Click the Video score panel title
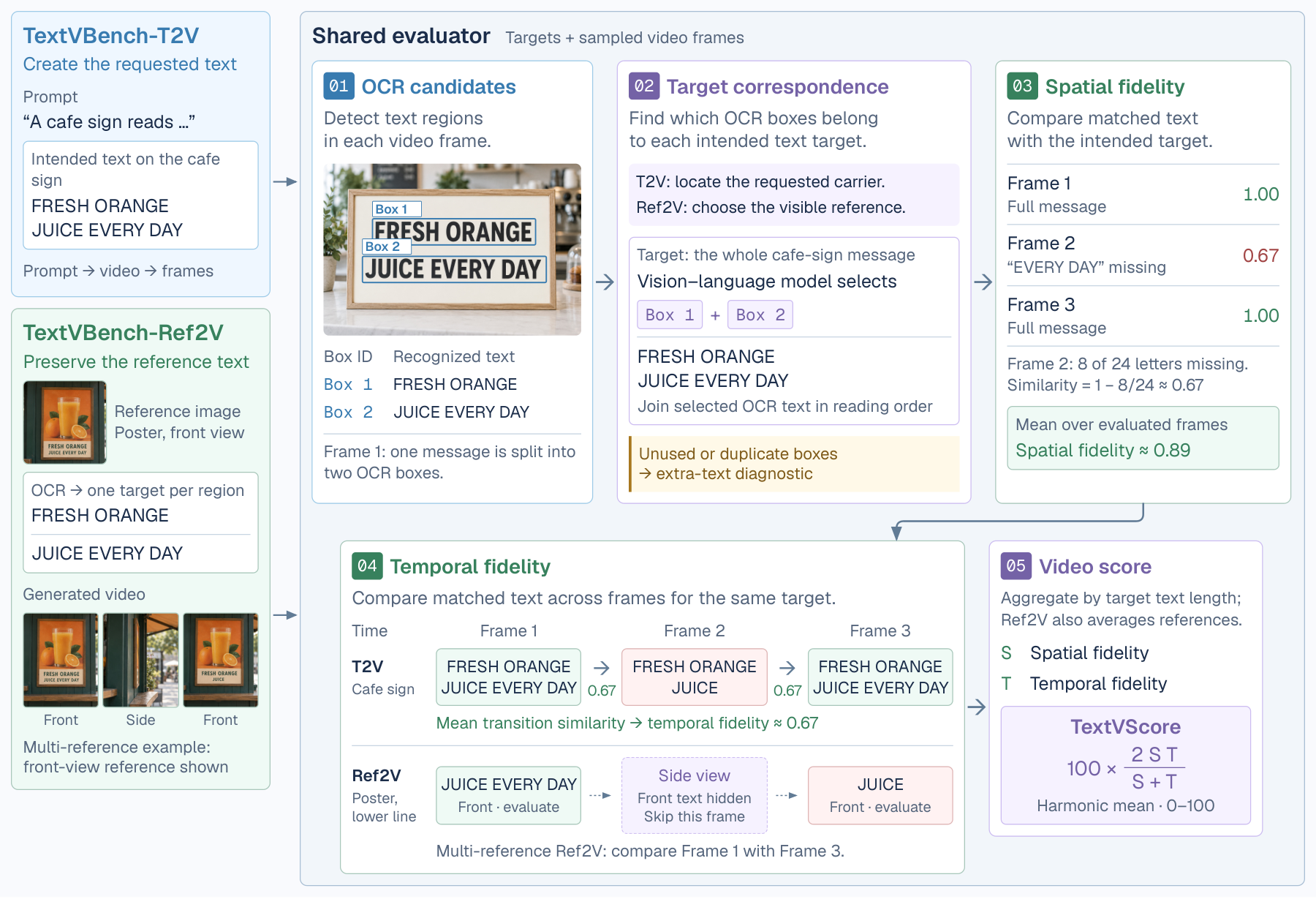Viewport: 1316px width, 899px height. point(1095,567)
